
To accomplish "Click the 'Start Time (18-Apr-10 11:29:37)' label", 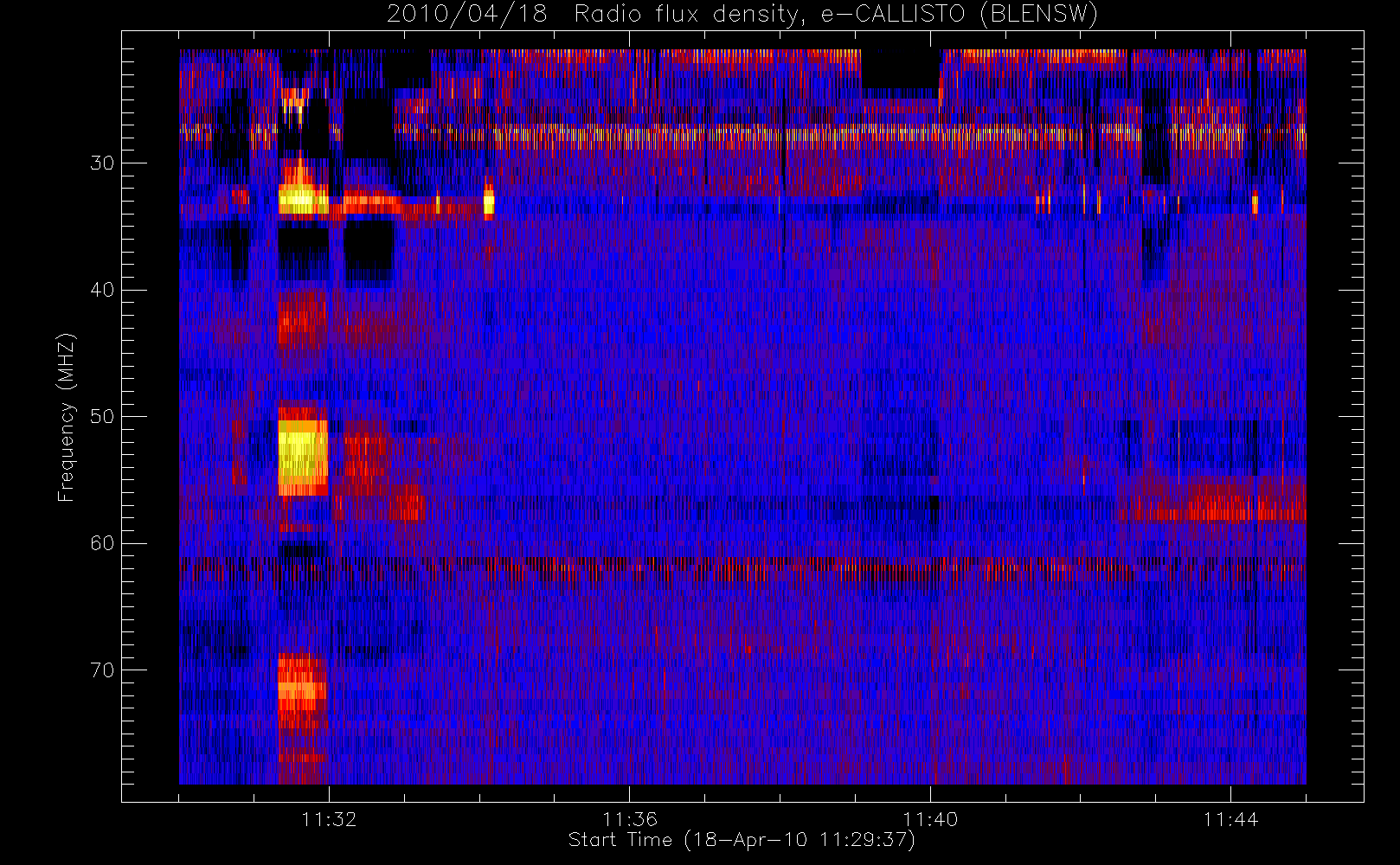I will point(742,840).
